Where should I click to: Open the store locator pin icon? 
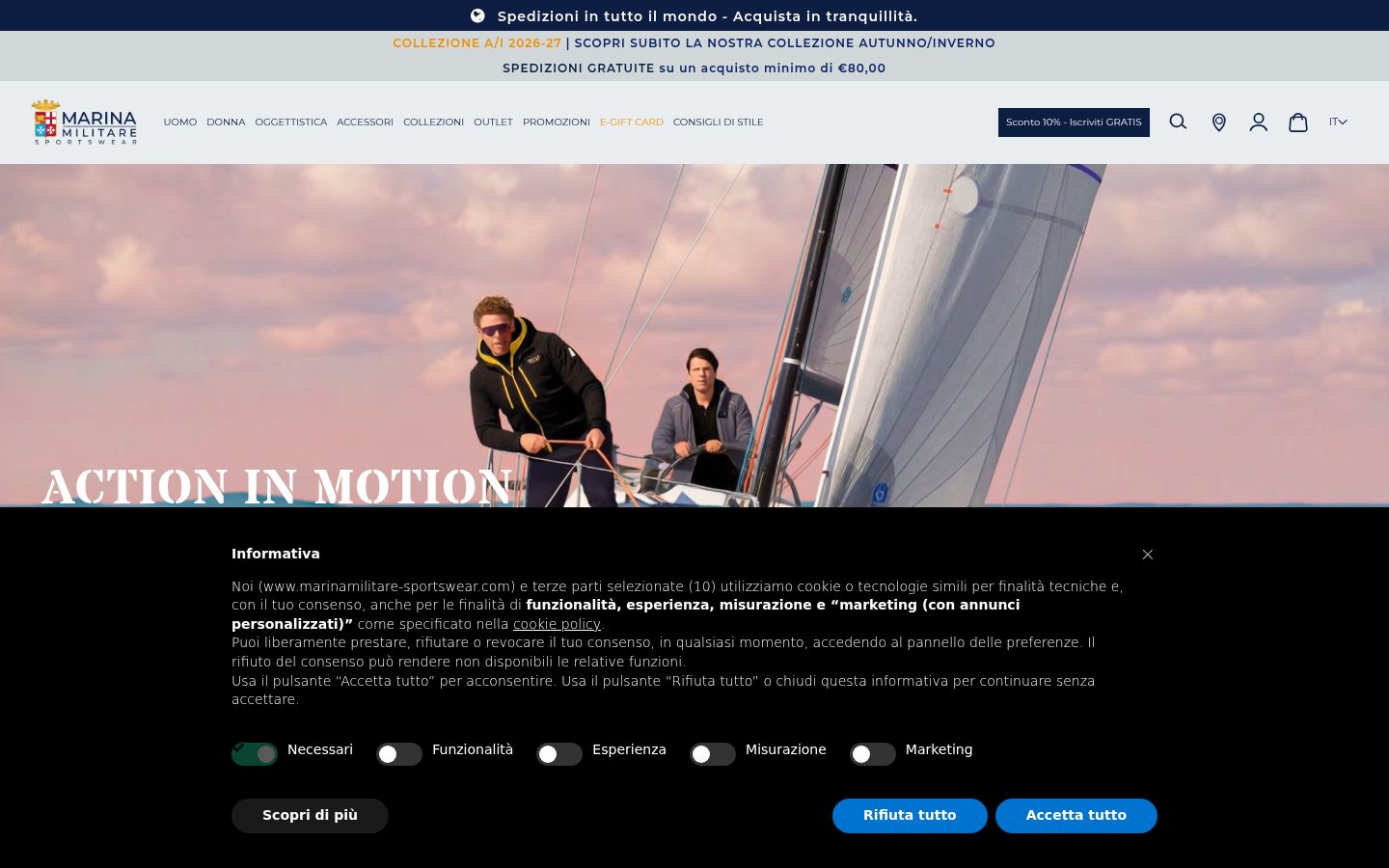click(1219, 122)
